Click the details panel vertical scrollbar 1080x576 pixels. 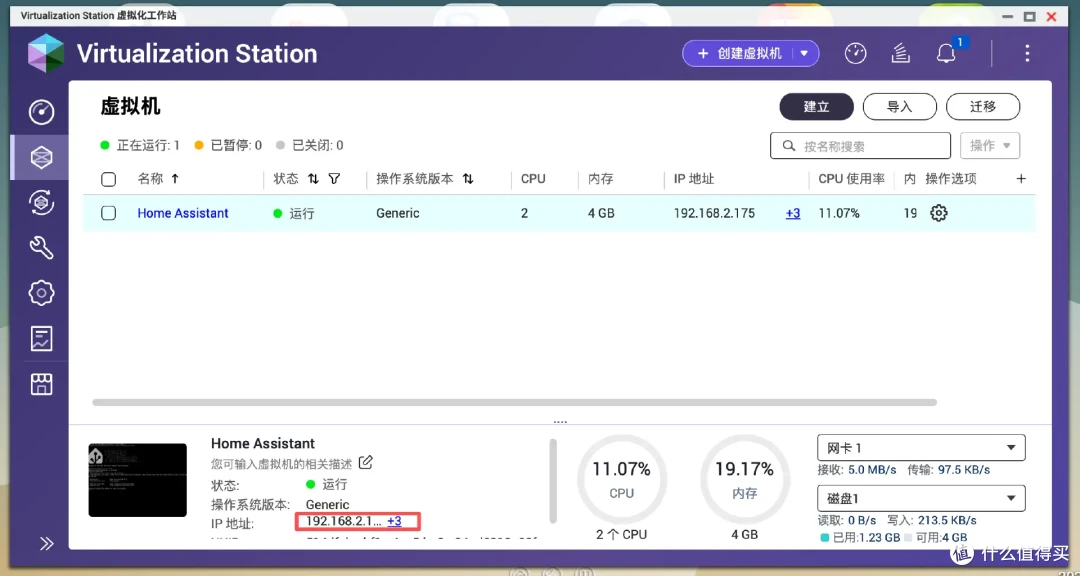click(x=552, y=480)
